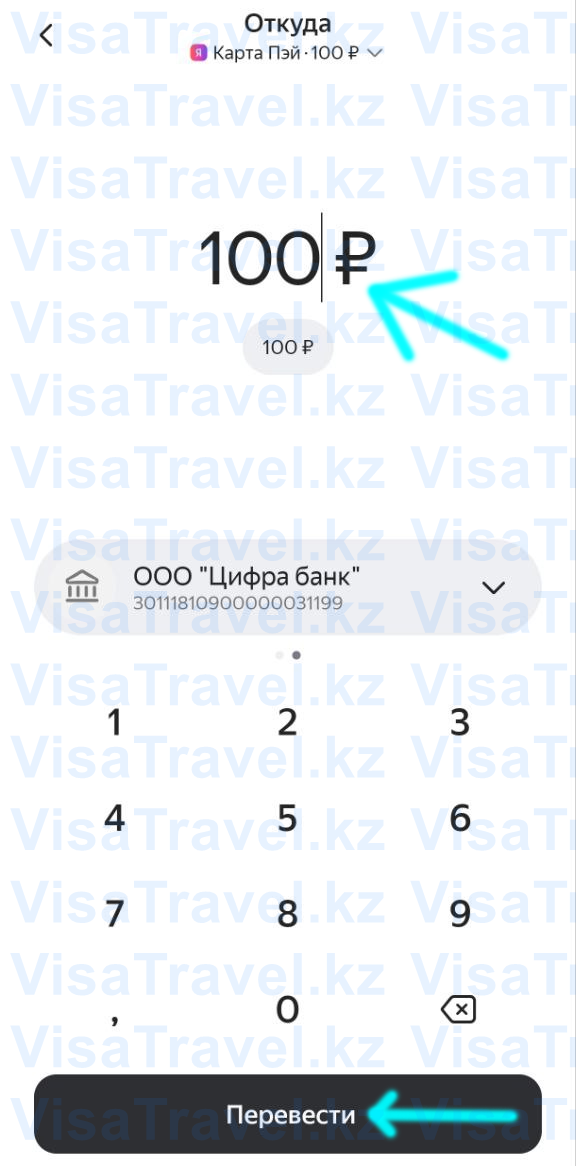Tap digit 9 on the keypad

(460, 914)
